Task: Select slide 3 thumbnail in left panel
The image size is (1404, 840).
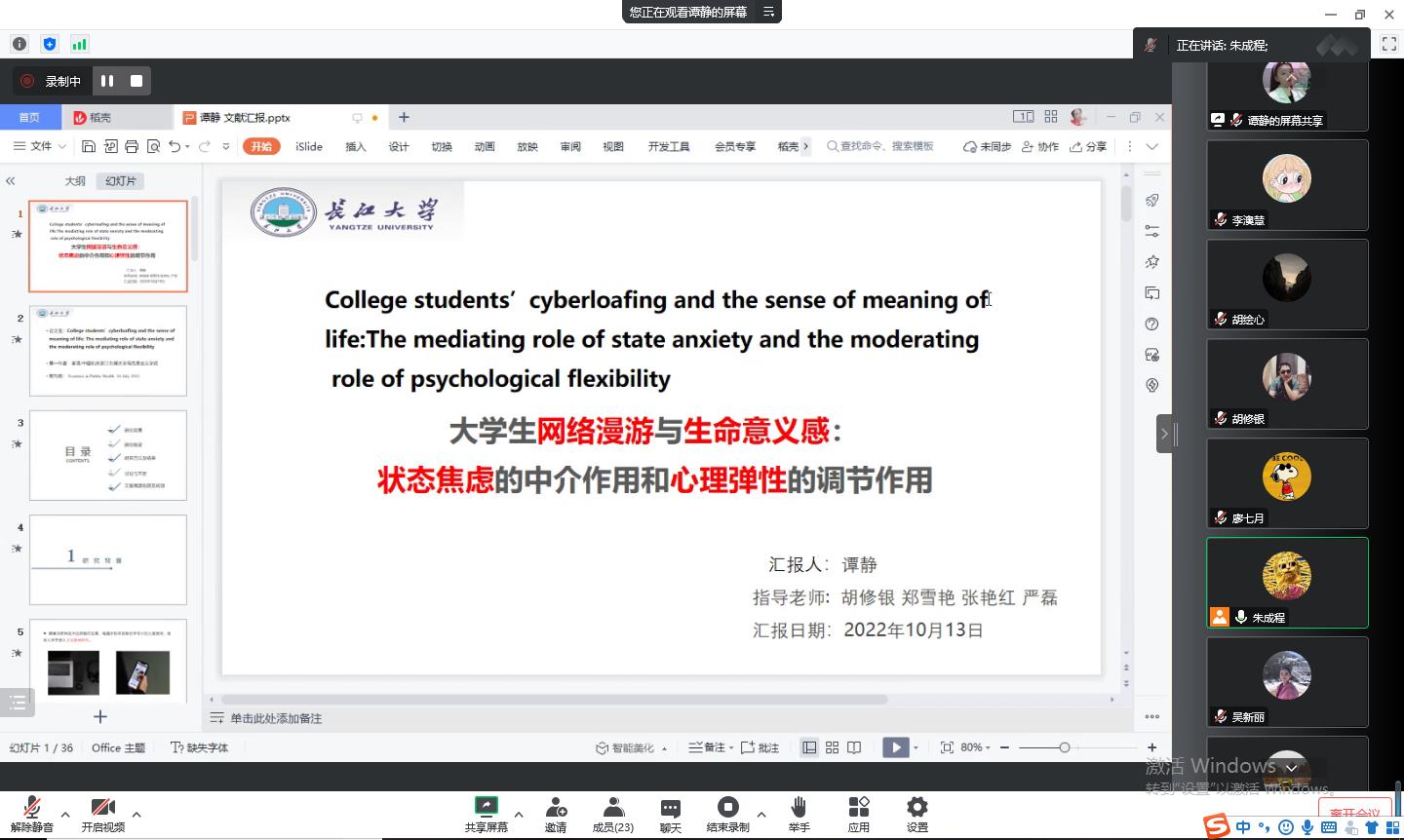Action: [x=107, y=454]
